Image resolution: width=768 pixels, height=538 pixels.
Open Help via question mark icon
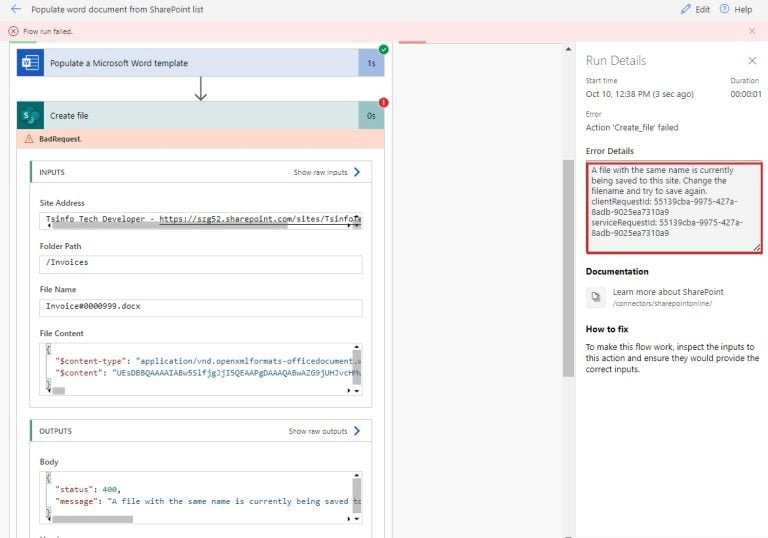pyautogui.click(x=724, y=9)
